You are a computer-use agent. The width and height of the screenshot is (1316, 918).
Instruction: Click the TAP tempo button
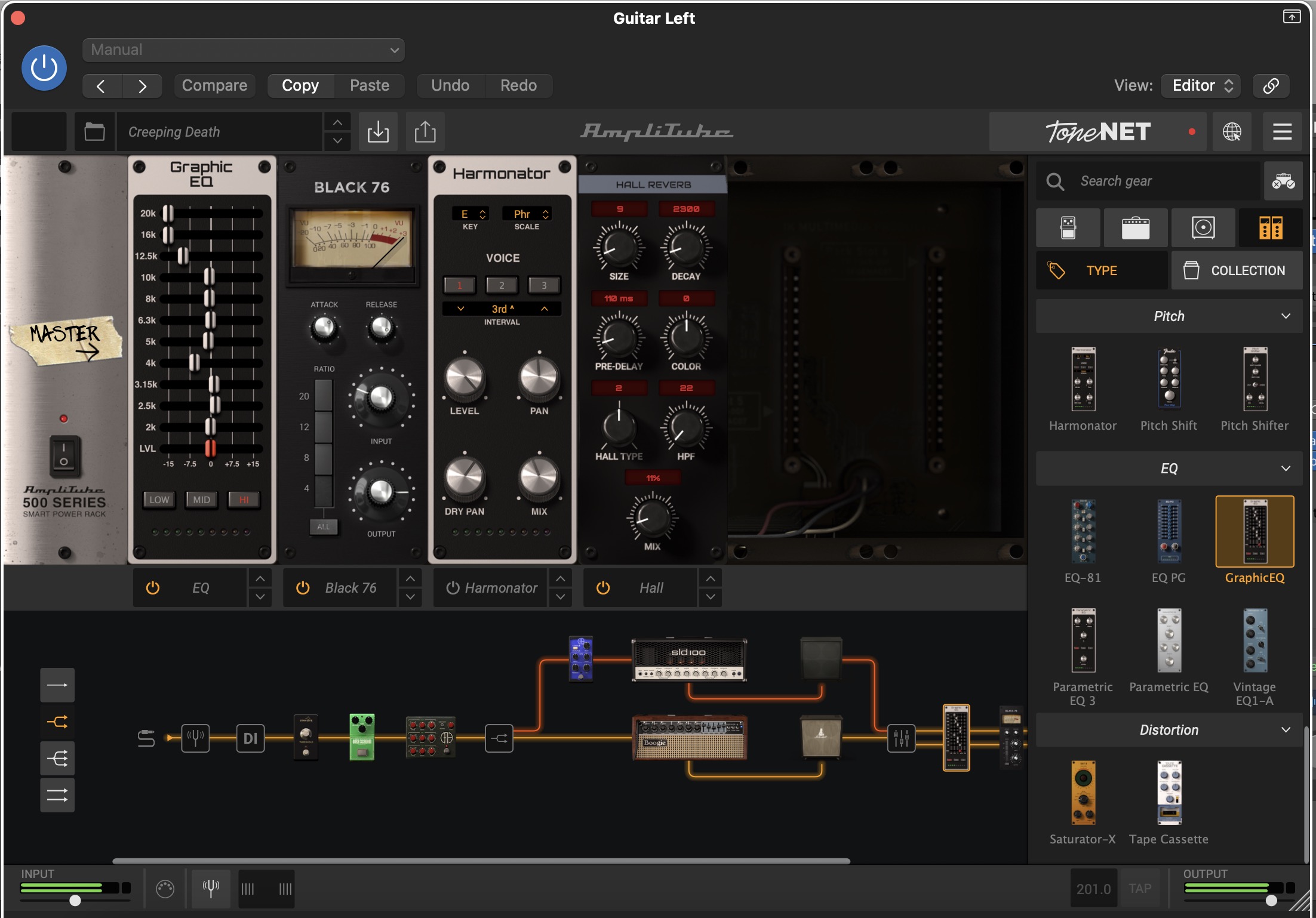tap(1140, 889)
